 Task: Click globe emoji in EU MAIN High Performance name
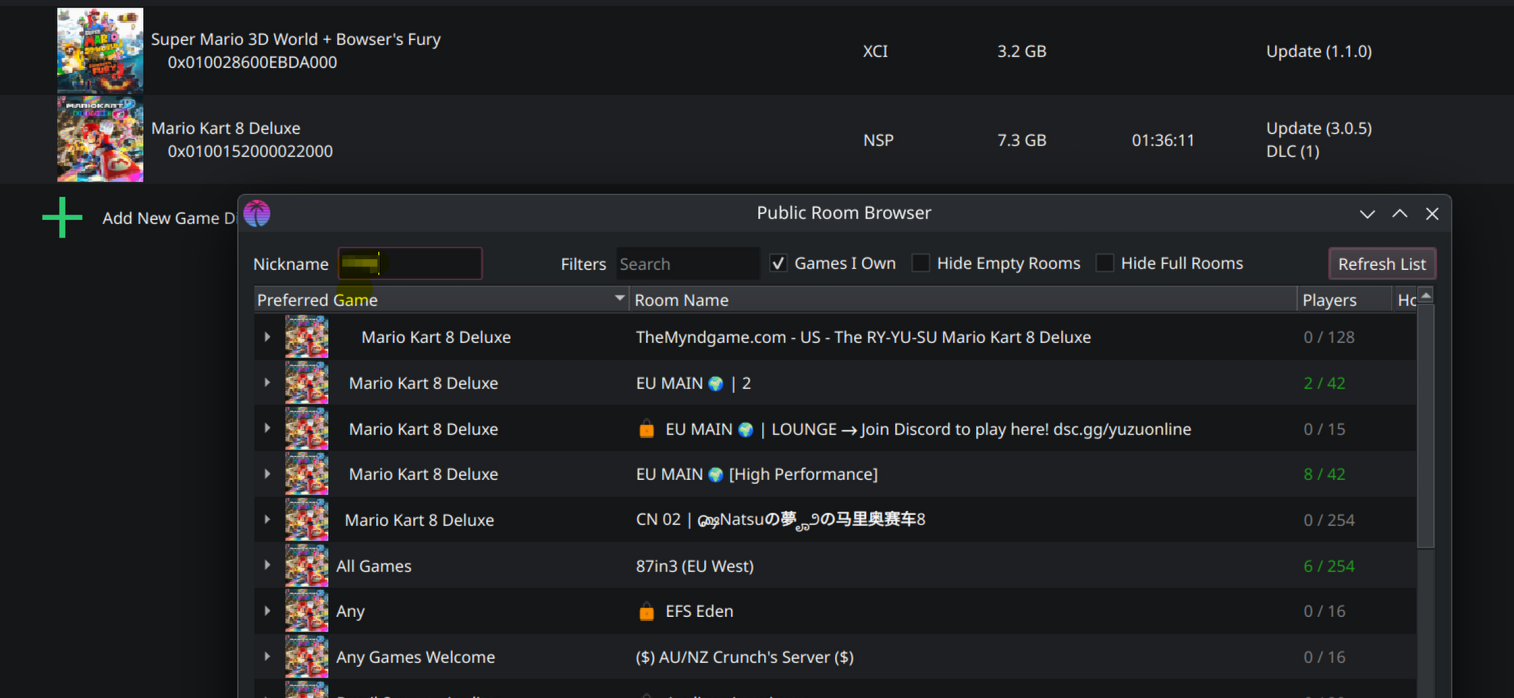click(x=715, y=474)
